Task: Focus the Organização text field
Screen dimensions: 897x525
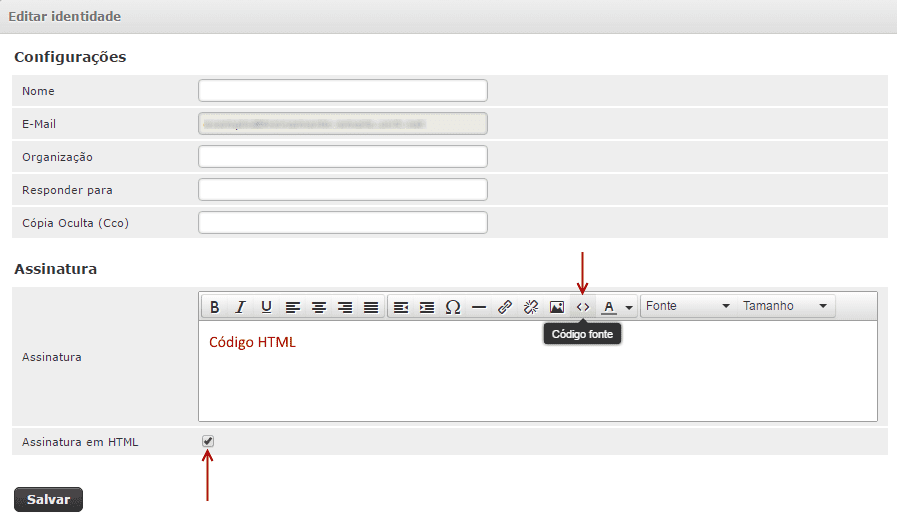Action: [x=342, y=157]
